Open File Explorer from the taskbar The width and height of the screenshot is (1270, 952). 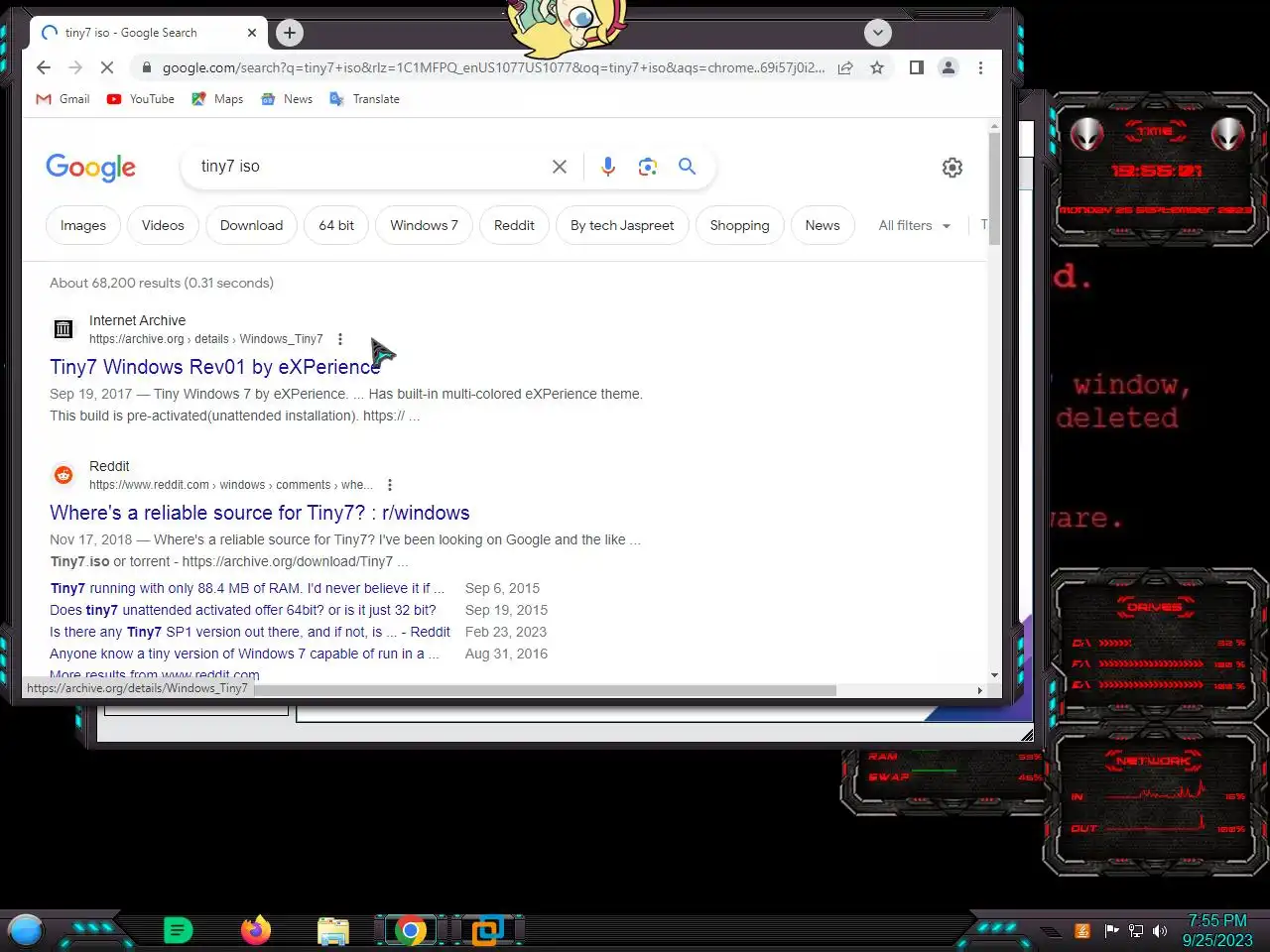pos(333,931)
